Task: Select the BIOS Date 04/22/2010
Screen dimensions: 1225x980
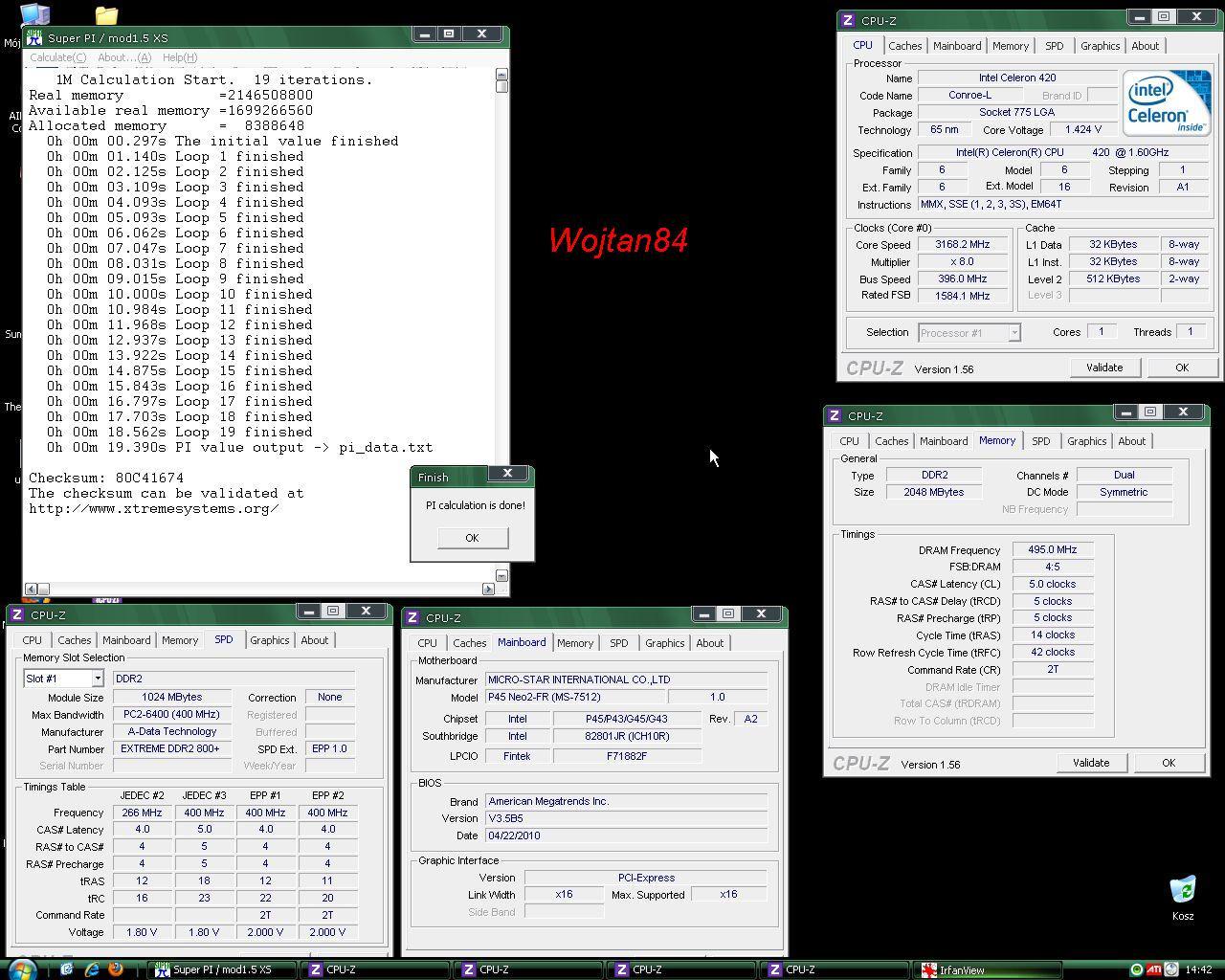Action: (626, 835)
